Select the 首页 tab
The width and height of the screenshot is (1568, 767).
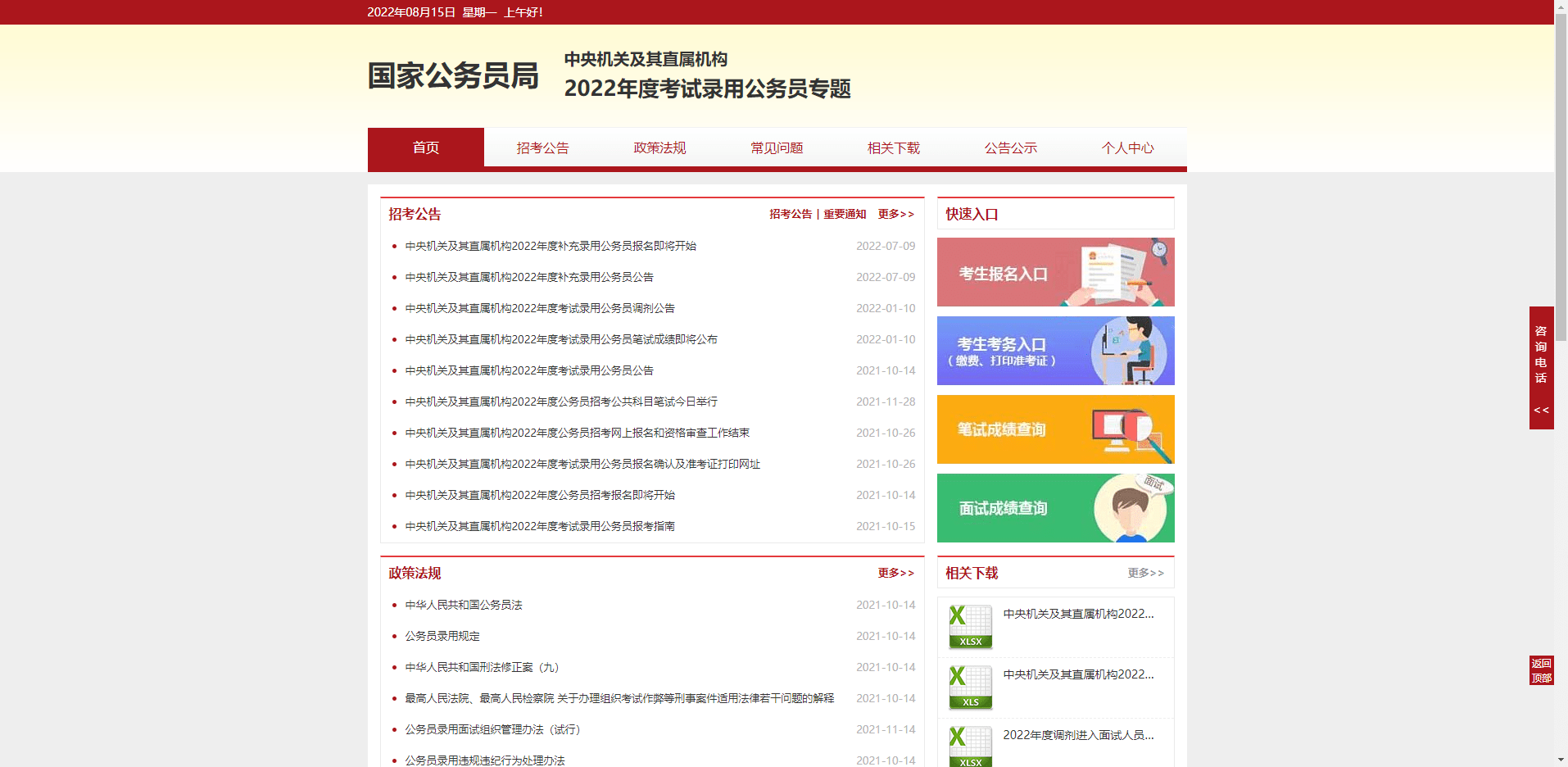tap(426, 148)
